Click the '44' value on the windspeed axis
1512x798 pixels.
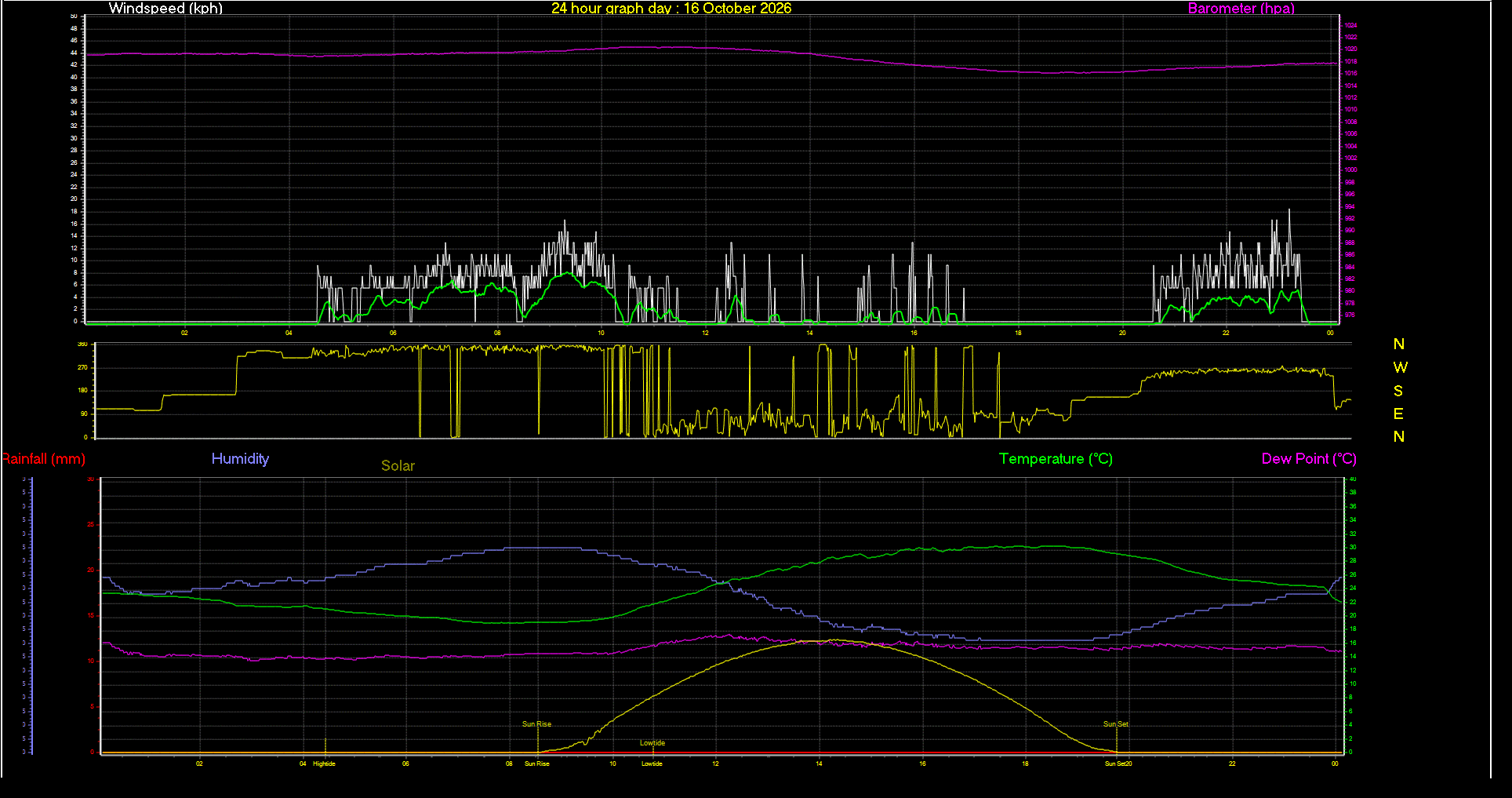(75, 53)
